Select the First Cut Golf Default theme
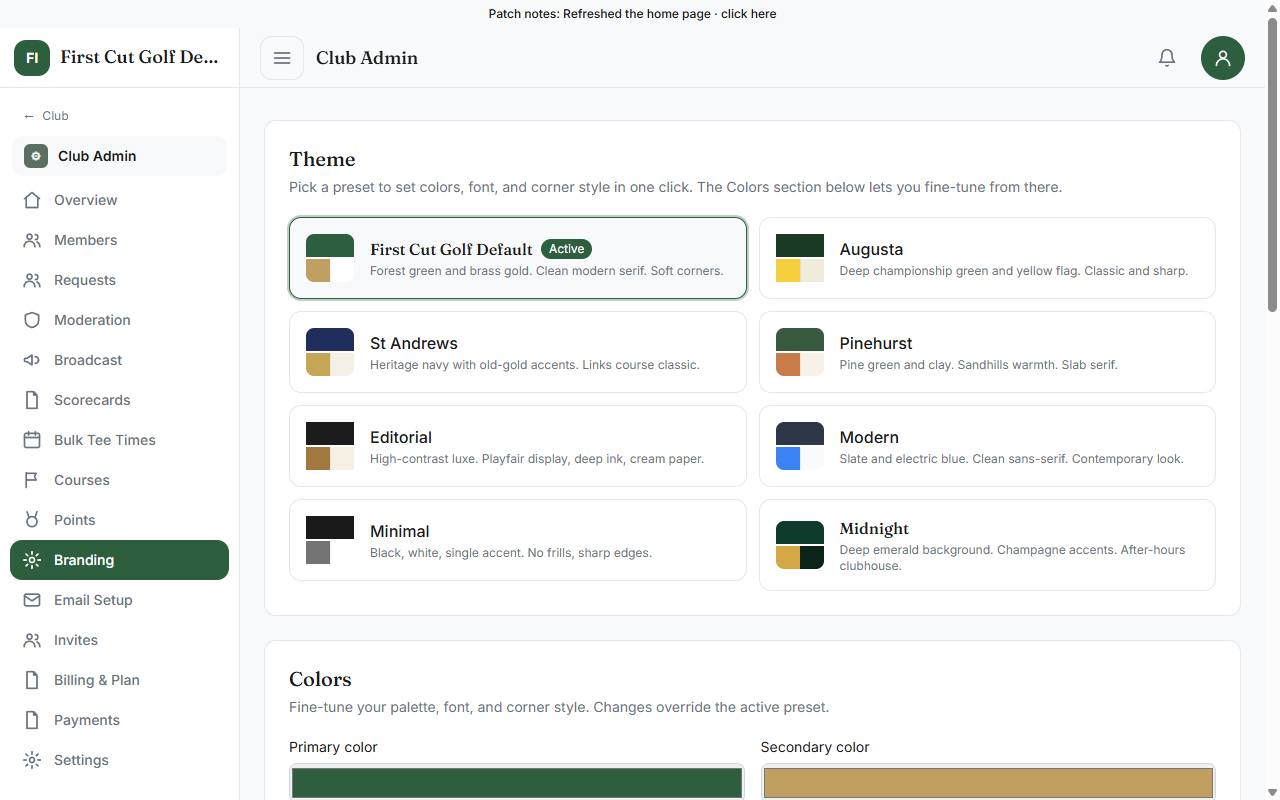Viewport: 1280px width, 800px height. tap(518, 258)
